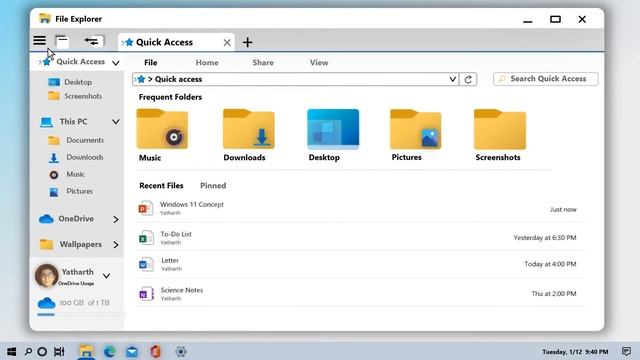Screen dimensions: 640x360
Task: Click the address bar showing Quick access
Action: pos(296,79)
